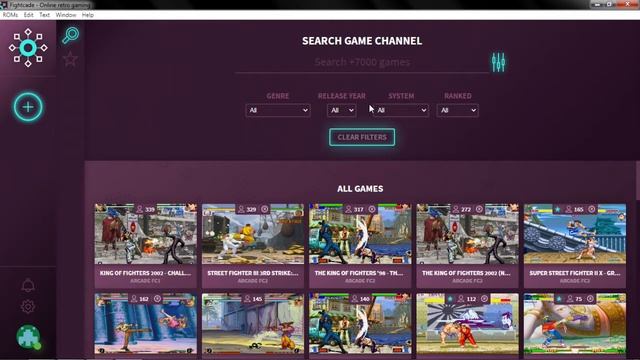640x360 pixels.
Task: Focus the Search +7000 games field
Action: (362, 62)
